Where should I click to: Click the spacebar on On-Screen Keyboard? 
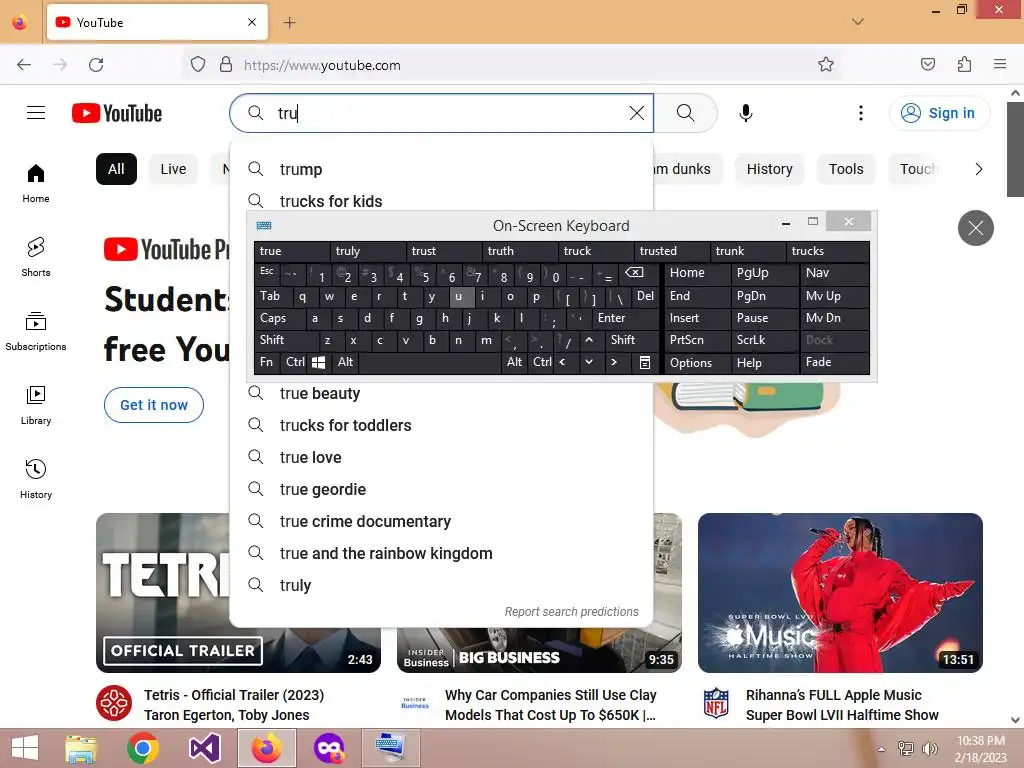[430, 362]
